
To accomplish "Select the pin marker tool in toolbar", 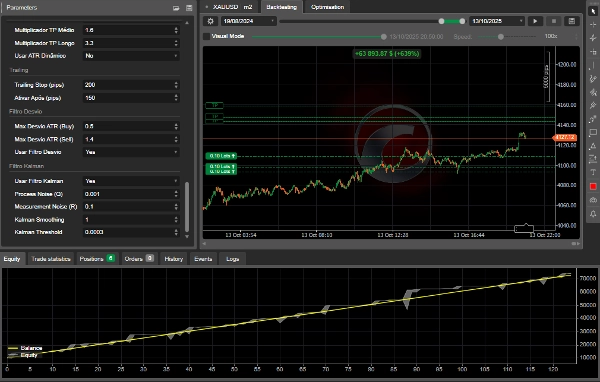I will [593, 105].
